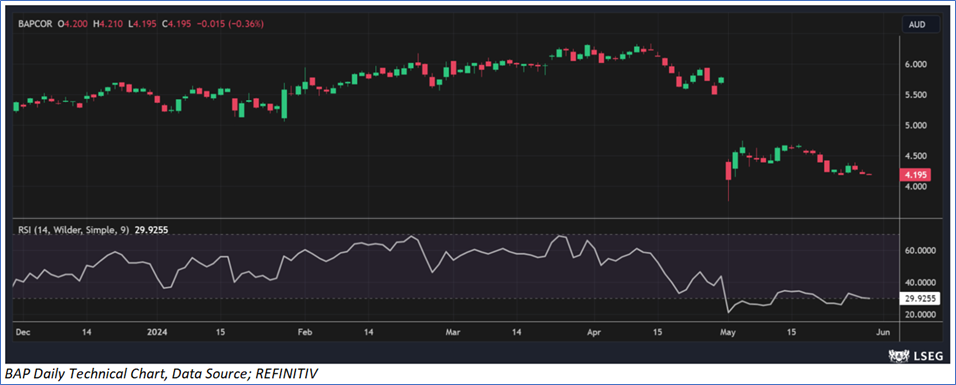
Task: Click the Jun date label
Action: tap(883, 333)
